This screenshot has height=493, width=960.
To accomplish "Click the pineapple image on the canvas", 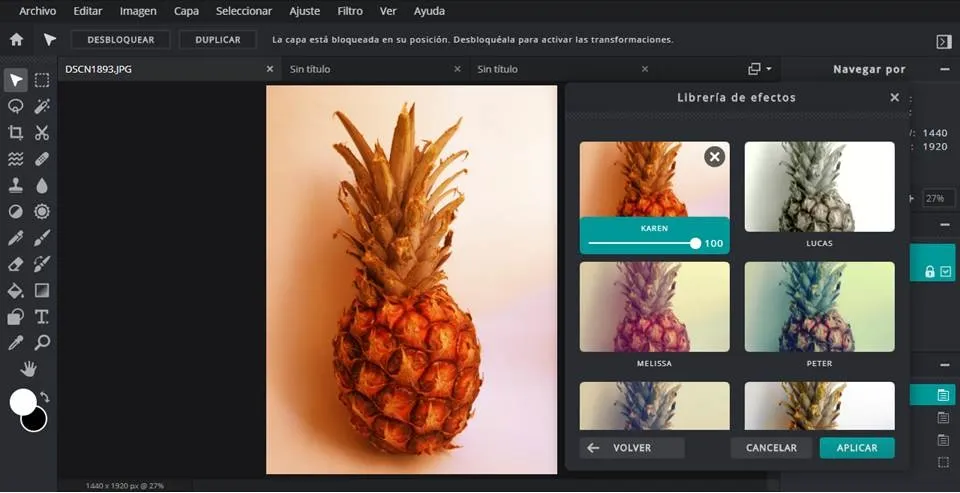I will coord(411,279).
